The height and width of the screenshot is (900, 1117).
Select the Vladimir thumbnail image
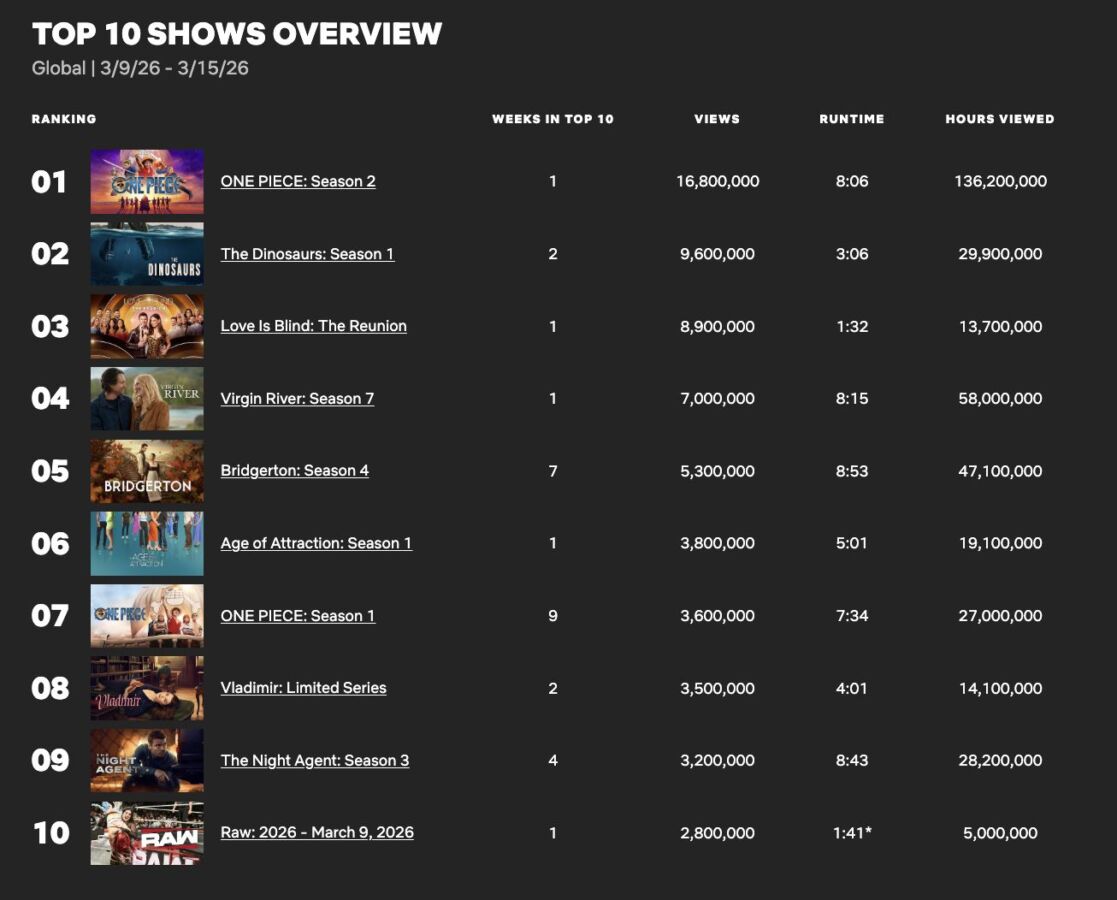tap(147, 688)
